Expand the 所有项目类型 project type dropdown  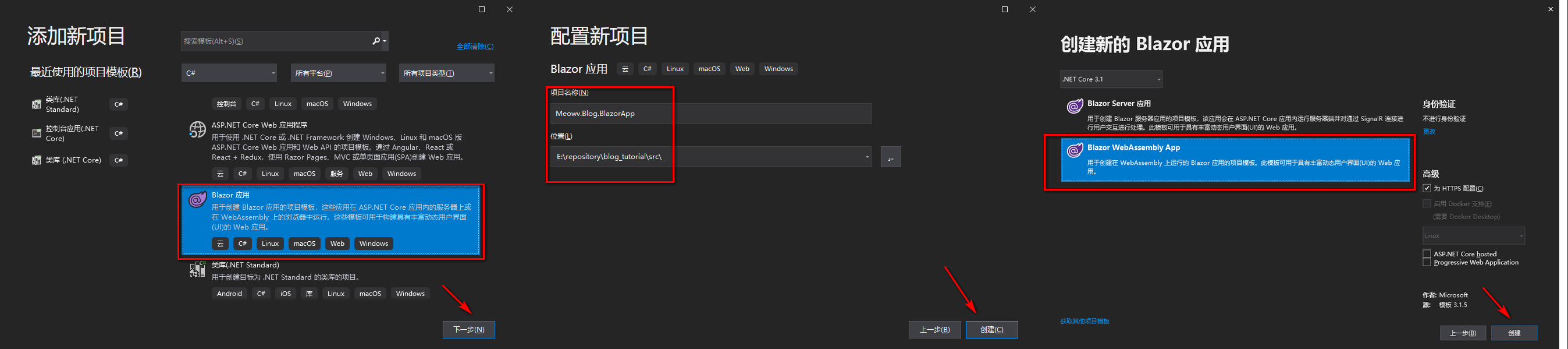click(x=447, y=73)
